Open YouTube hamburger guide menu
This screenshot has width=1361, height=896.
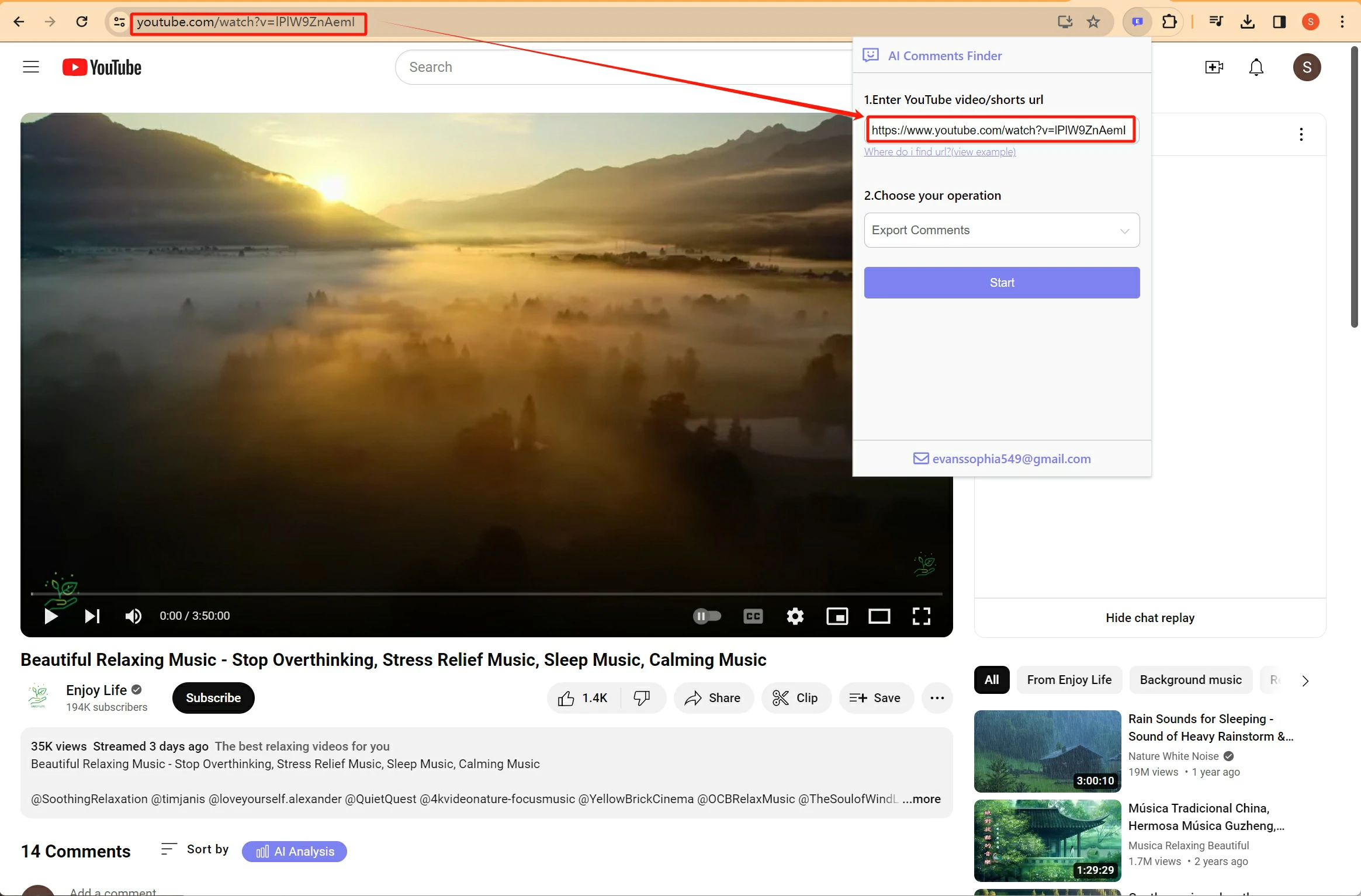click(x=31, y=67)
